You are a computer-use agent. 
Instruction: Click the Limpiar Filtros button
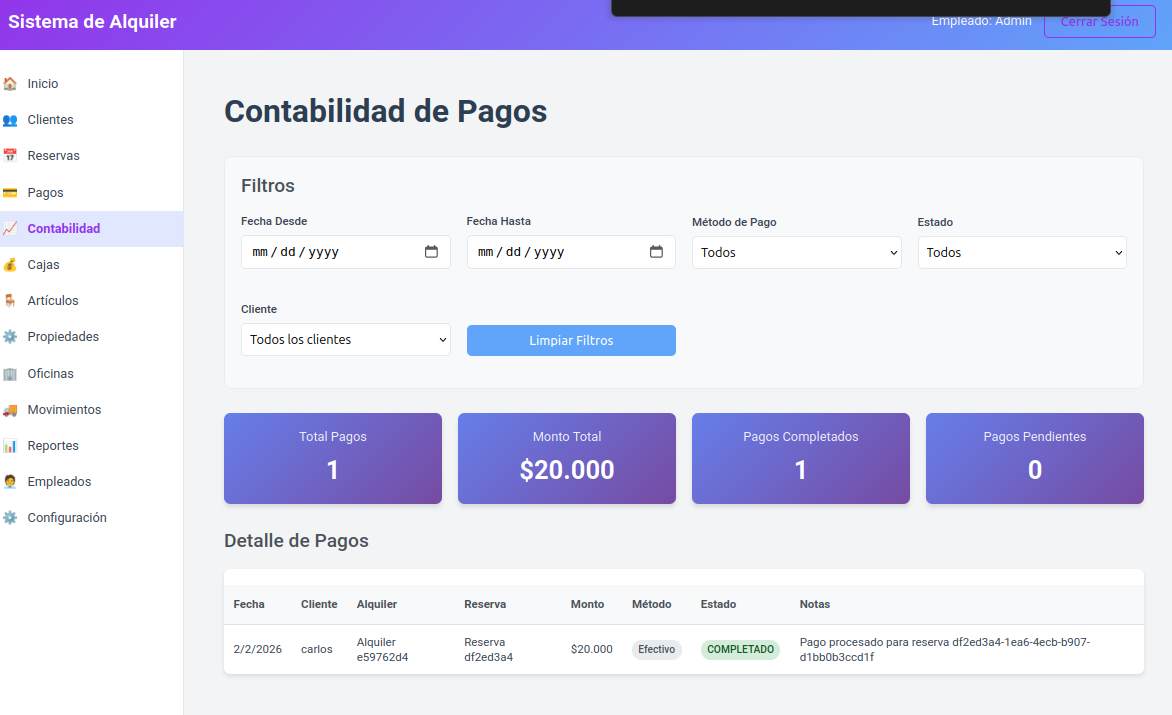tap(571, 341)
